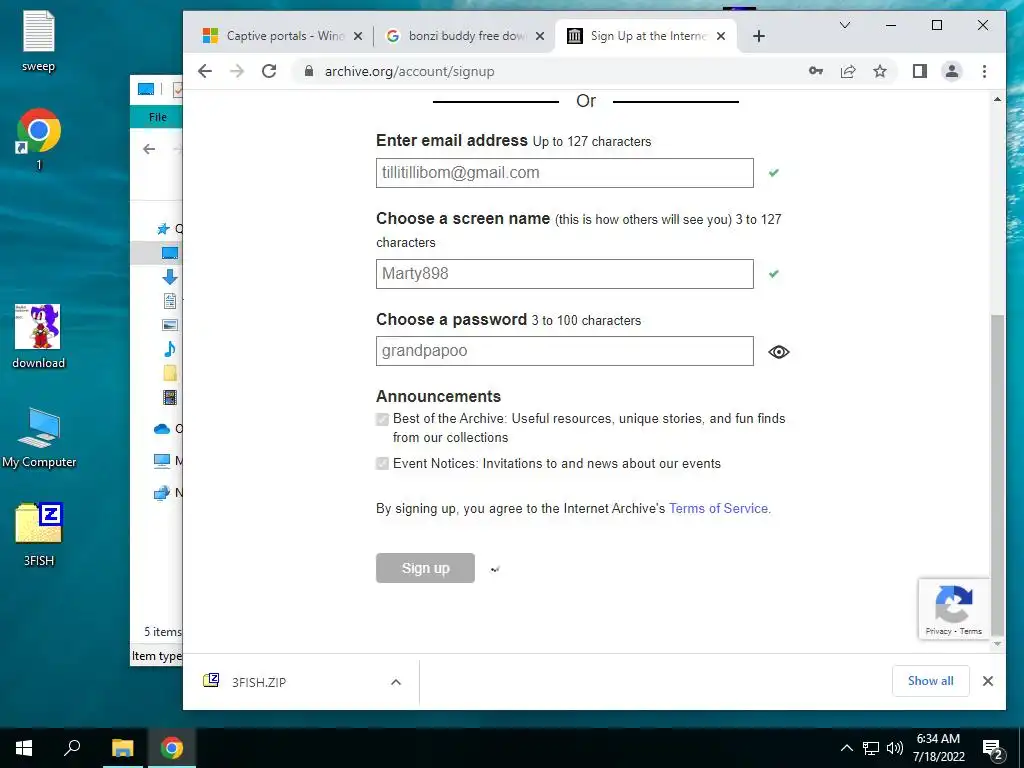Go back to previous page in Chrome
This screenshot has height=768, width=1024.
(205, 71)
